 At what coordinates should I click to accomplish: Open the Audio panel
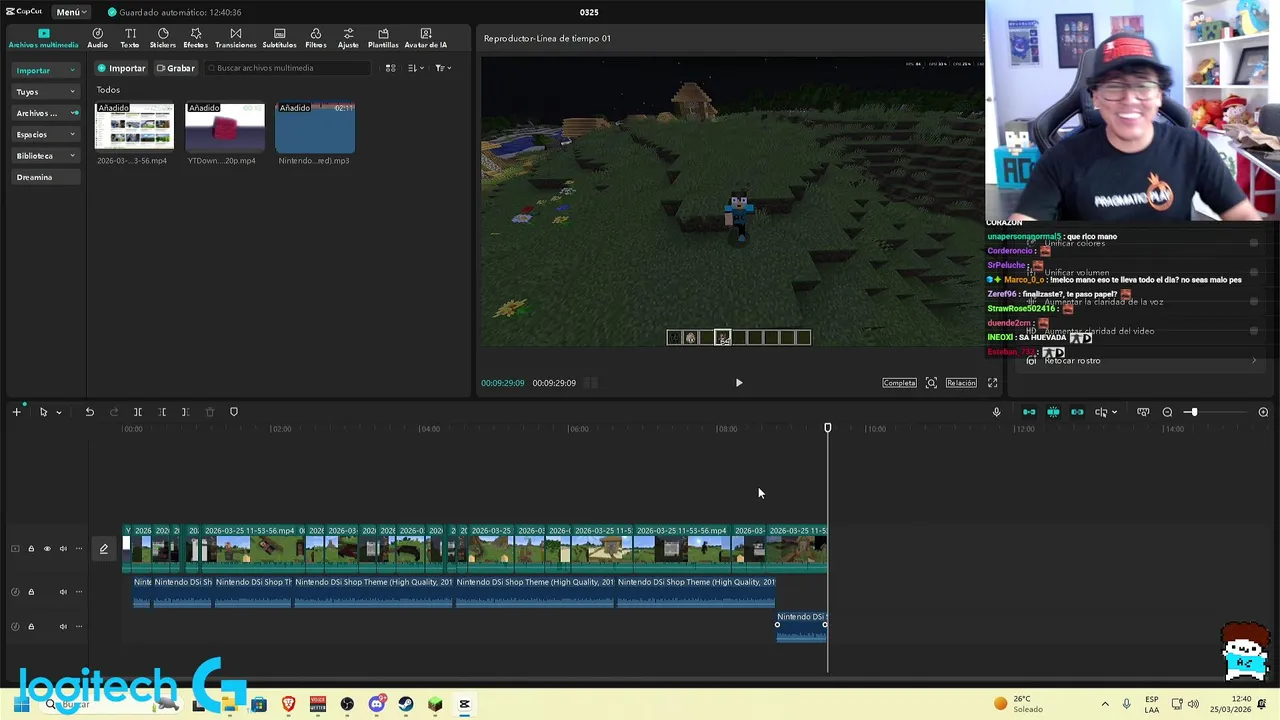coord(97,38)
